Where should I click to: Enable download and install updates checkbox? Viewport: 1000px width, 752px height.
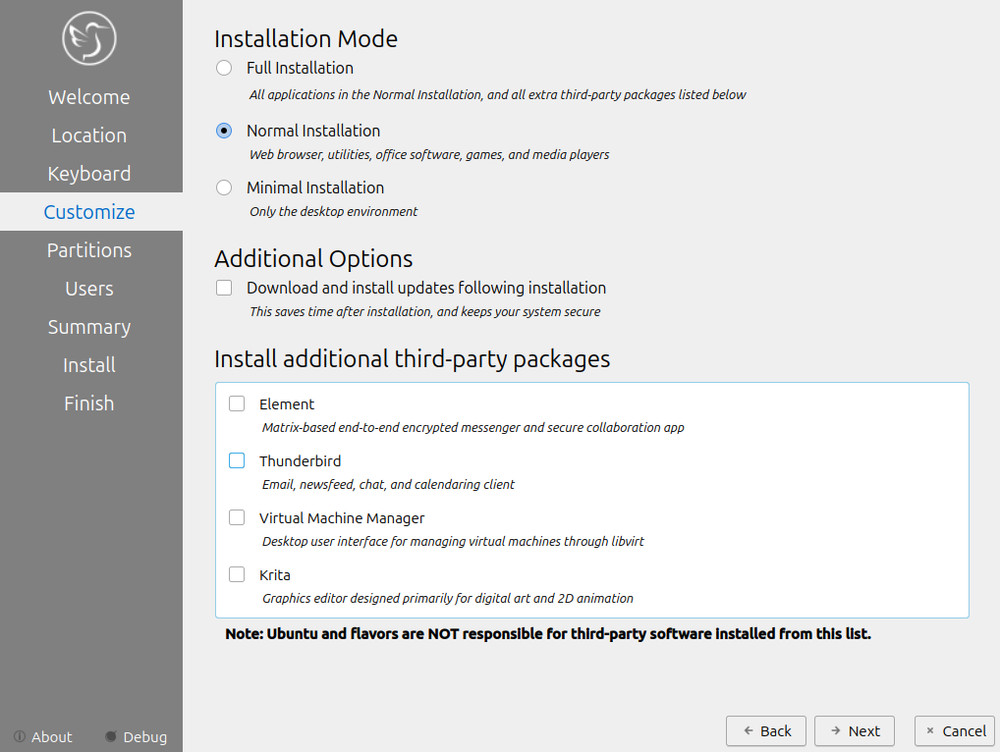pyautogui.click(x=225, y=288)
